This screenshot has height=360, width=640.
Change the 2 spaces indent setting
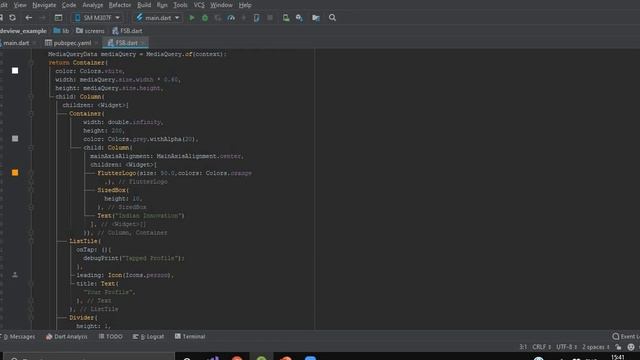(596, 347)
